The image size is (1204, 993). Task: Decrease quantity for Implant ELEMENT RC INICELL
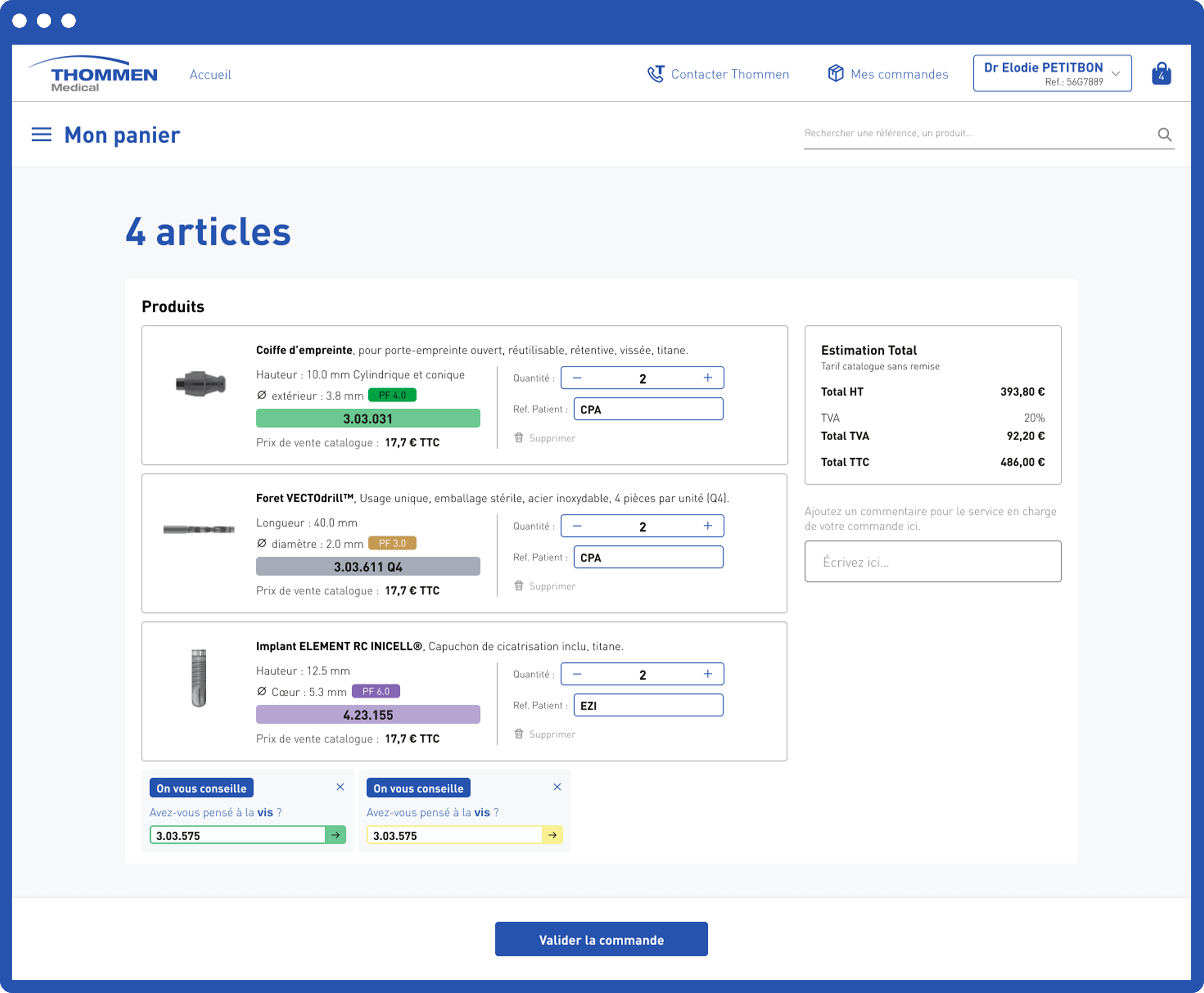[577, 674]
